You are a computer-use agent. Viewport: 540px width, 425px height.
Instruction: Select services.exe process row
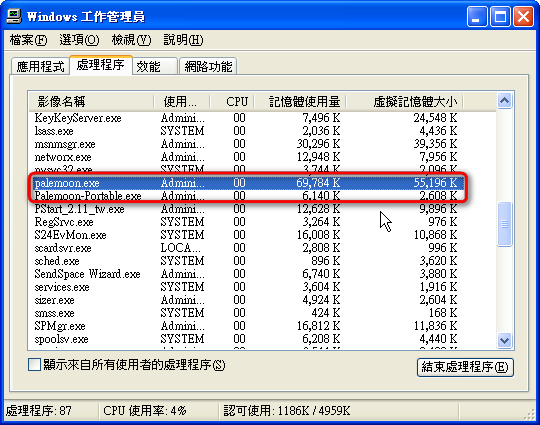(x=246, y=287)
